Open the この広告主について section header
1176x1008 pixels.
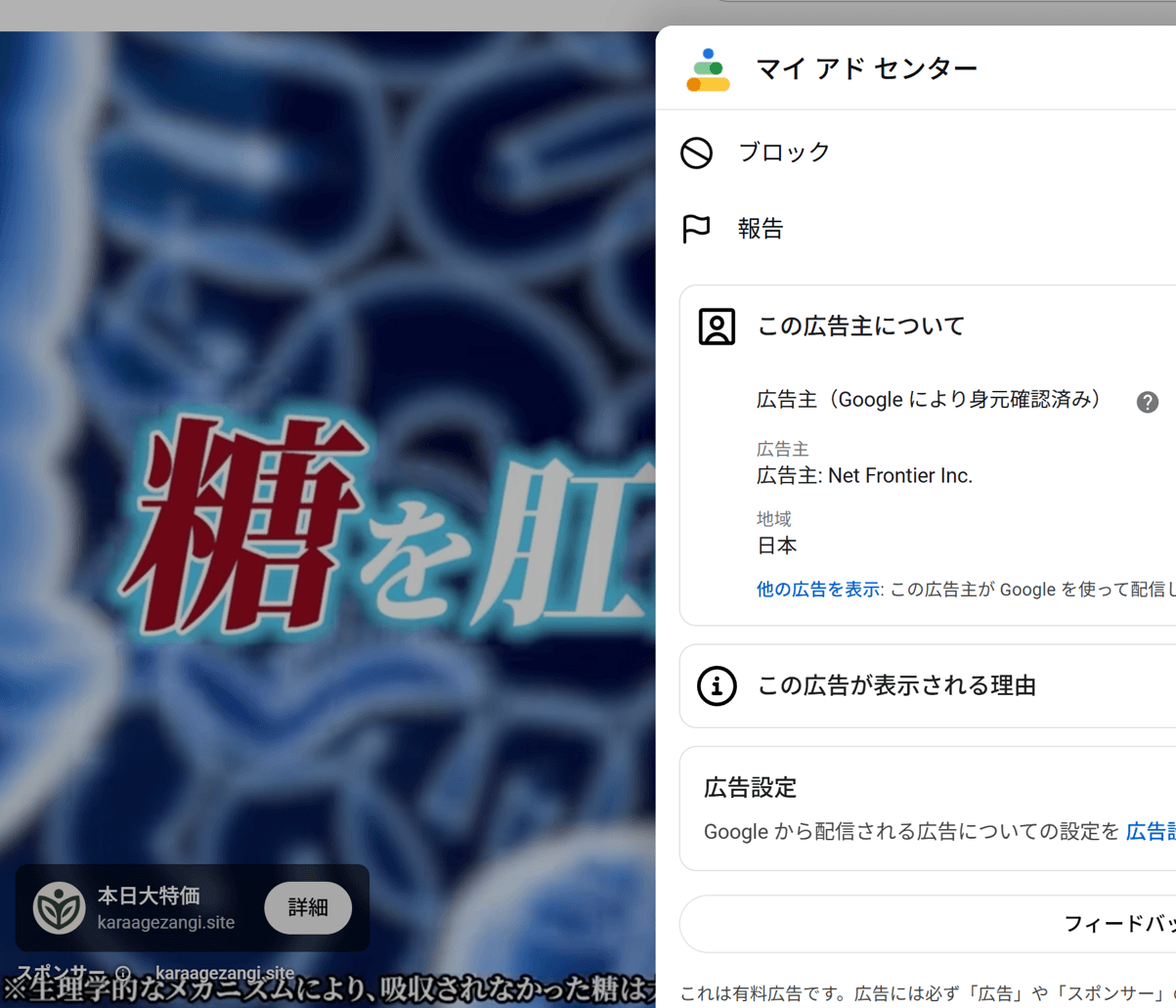coord(860,327)
